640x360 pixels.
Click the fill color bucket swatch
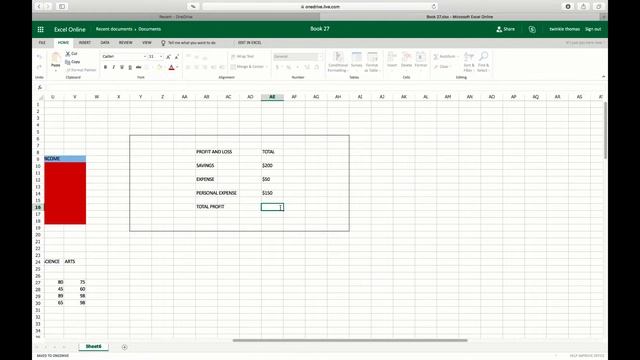coord(160,67)
